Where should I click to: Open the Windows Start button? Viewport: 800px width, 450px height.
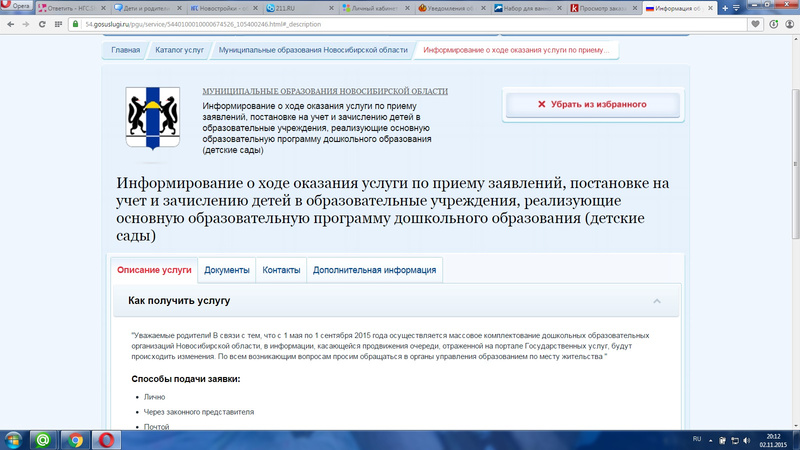15,439
